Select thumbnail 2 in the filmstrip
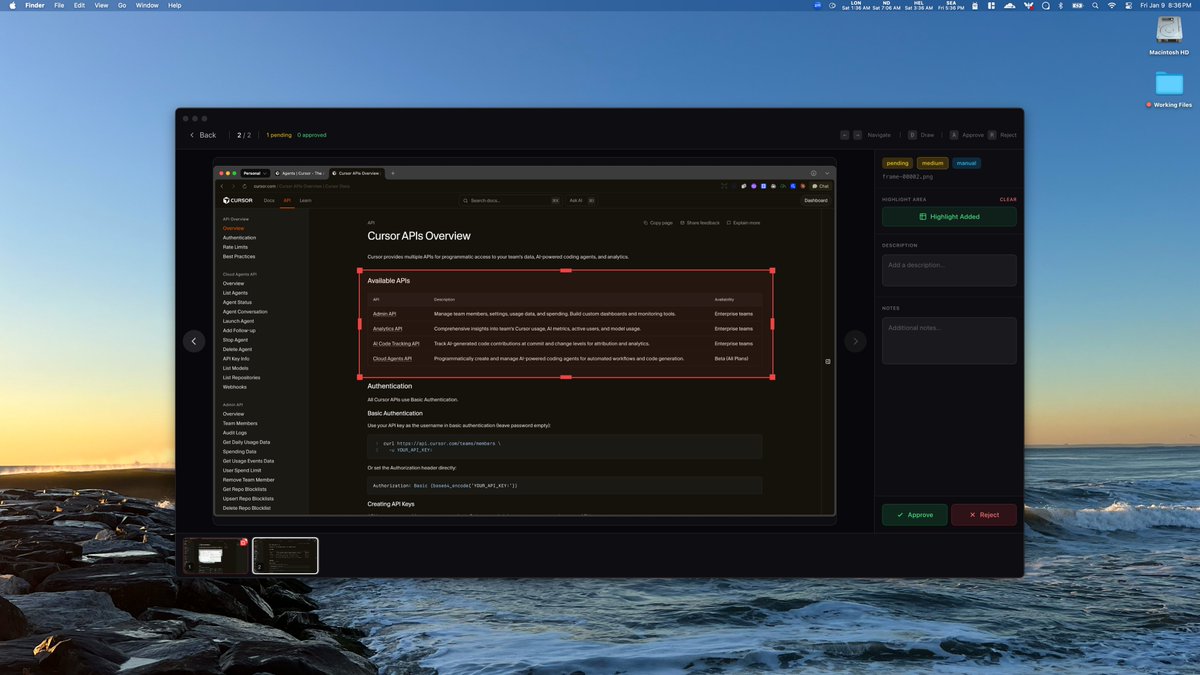This screenshot has height=675, width=1200. tap(285, 556)
